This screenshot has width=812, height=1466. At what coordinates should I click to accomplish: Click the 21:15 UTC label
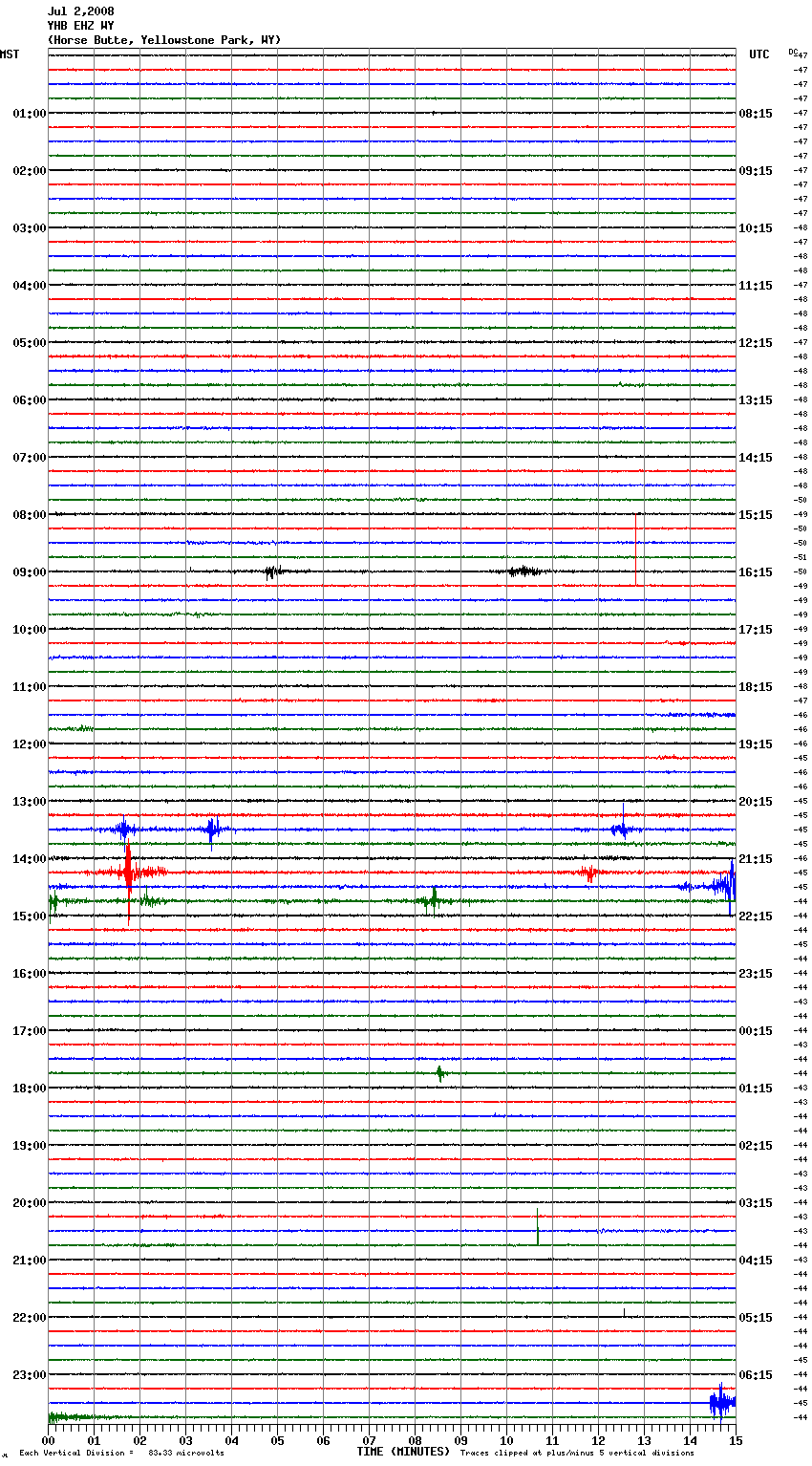756,859
